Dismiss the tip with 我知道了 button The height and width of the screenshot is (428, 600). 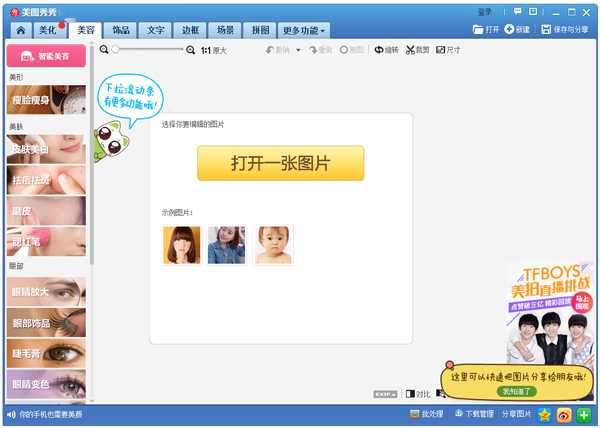pyautogui.click(x=516, y=390)
